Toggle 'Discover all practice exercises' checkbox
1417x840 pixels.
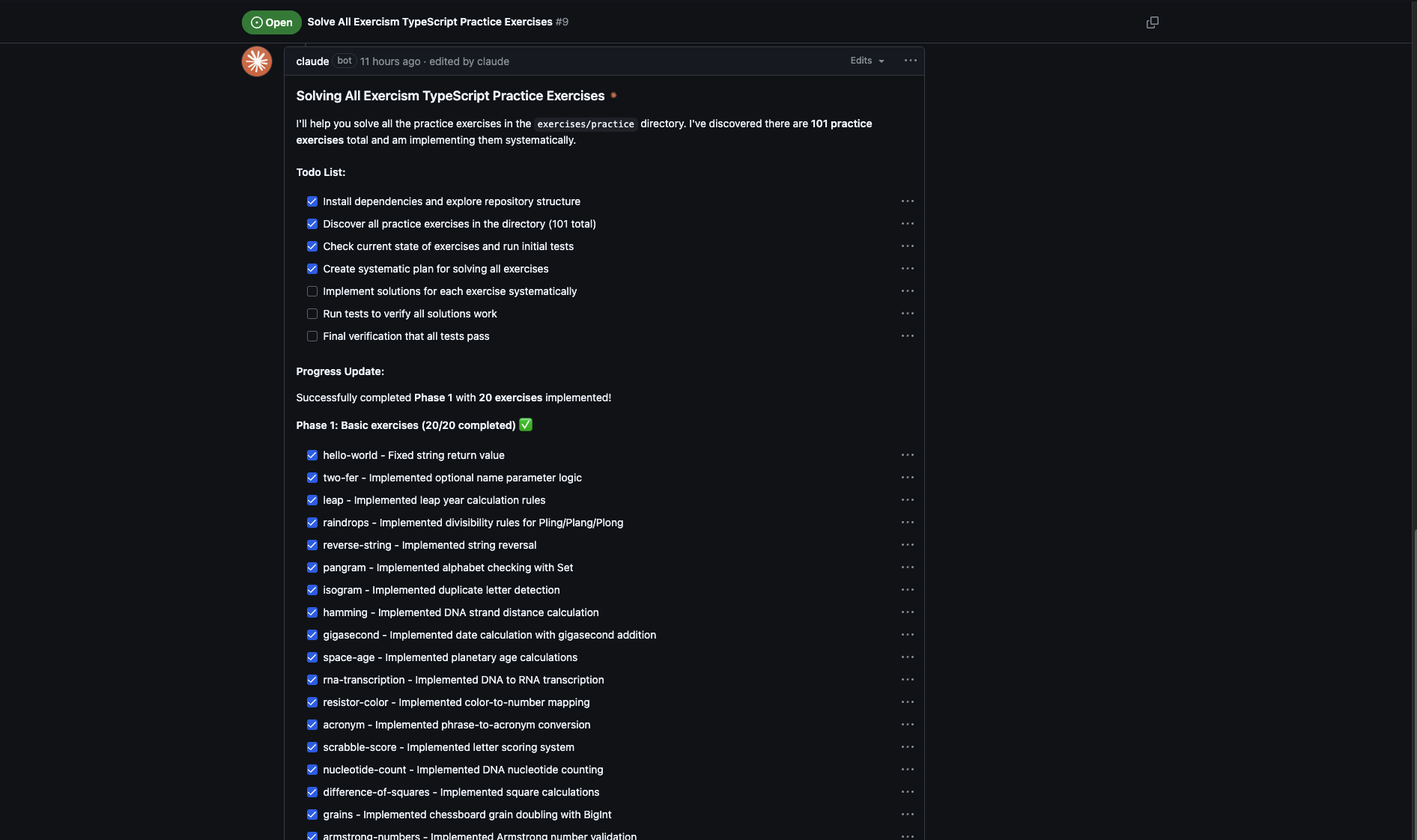coord(312,224)
